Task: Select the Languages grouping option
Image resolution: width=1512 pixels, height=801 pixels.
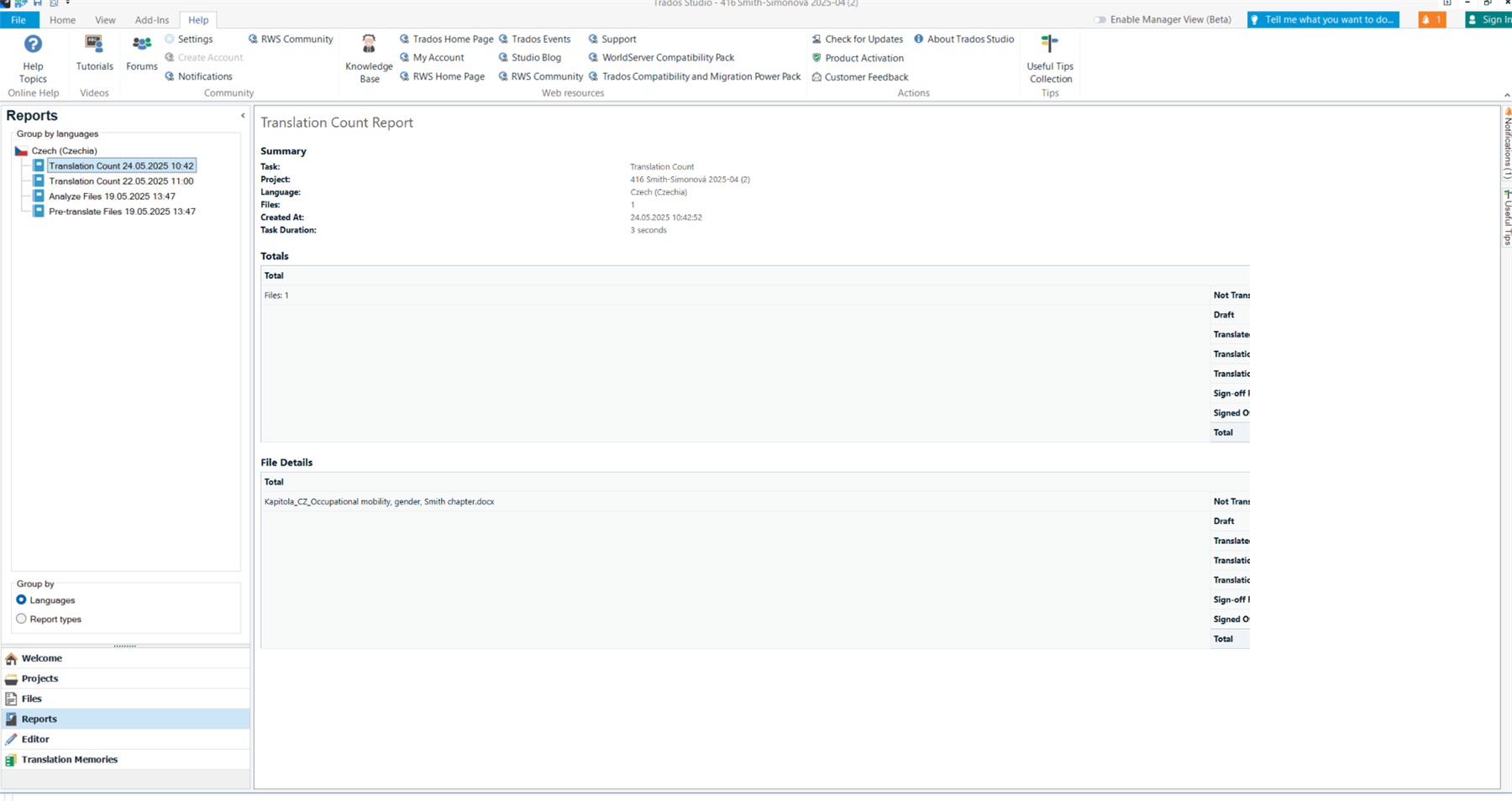Action: (x=20, y=599)
